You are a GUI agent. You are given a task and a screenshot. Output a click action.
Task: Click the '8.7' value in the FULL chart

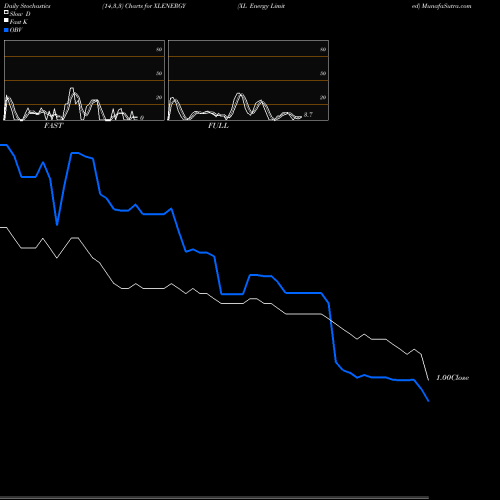(308, 115)
